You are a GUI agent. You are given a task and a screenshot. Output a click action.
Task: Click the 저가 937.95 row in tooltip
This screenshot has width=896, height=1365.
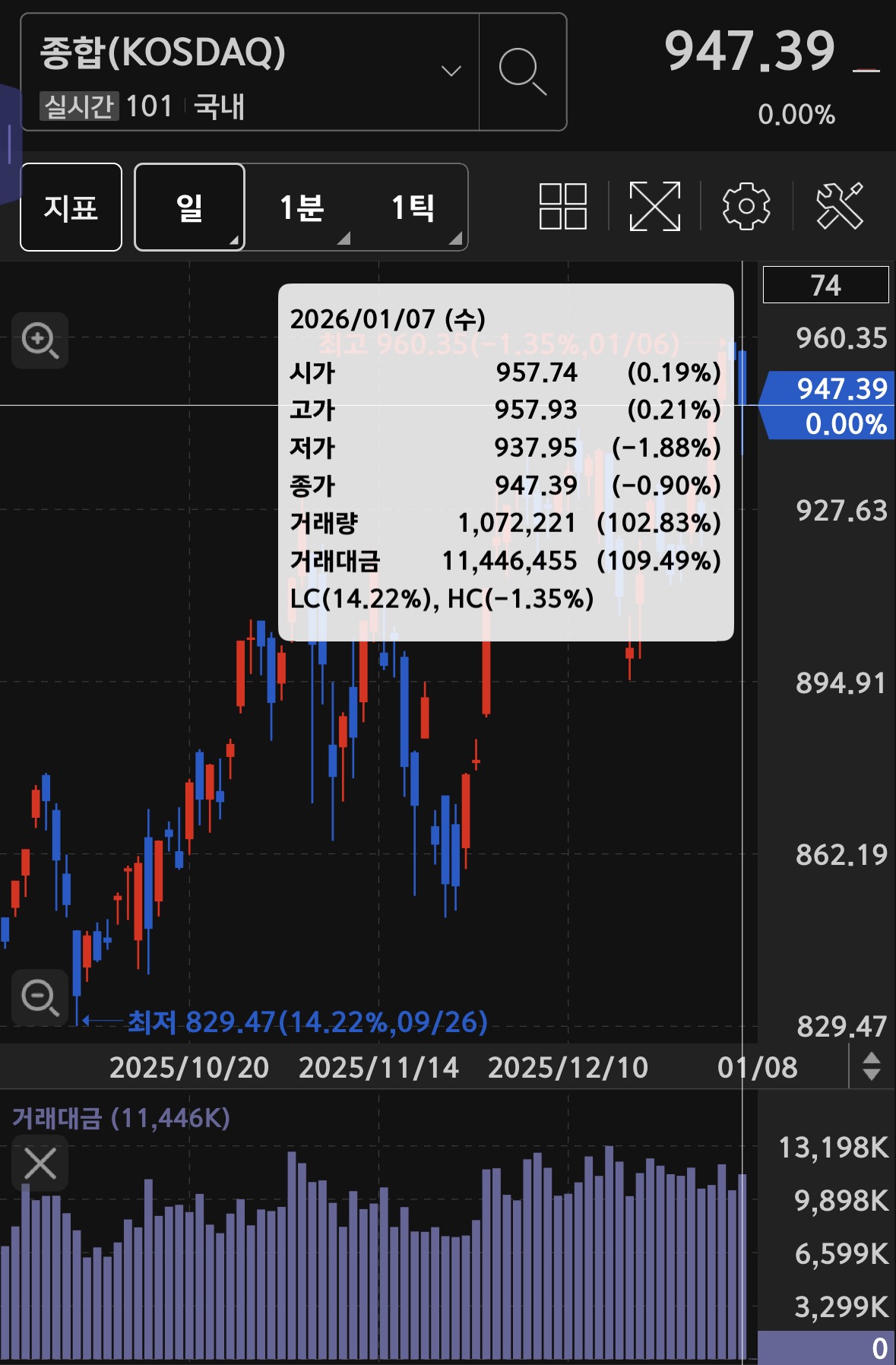pos(505,448)
